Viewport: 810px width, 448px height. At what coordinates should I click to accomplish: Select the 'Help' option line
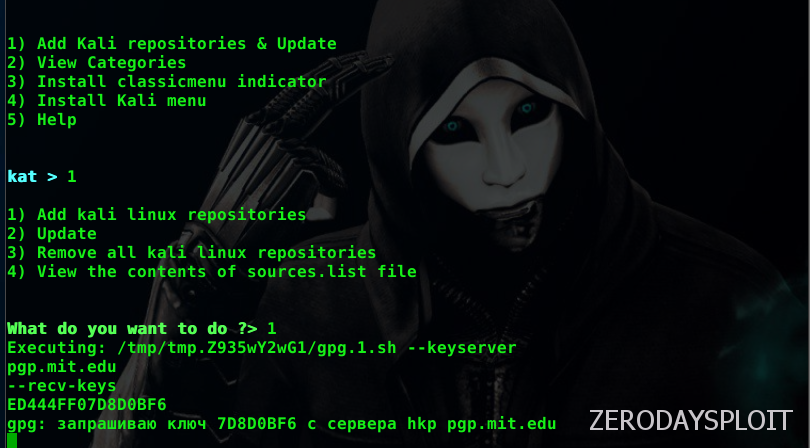coord(42,120)
